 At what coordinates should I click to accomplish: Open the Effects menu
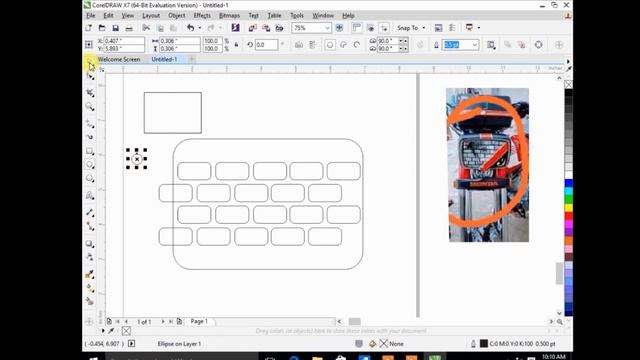pyautogui.click(x=202, y=16)
